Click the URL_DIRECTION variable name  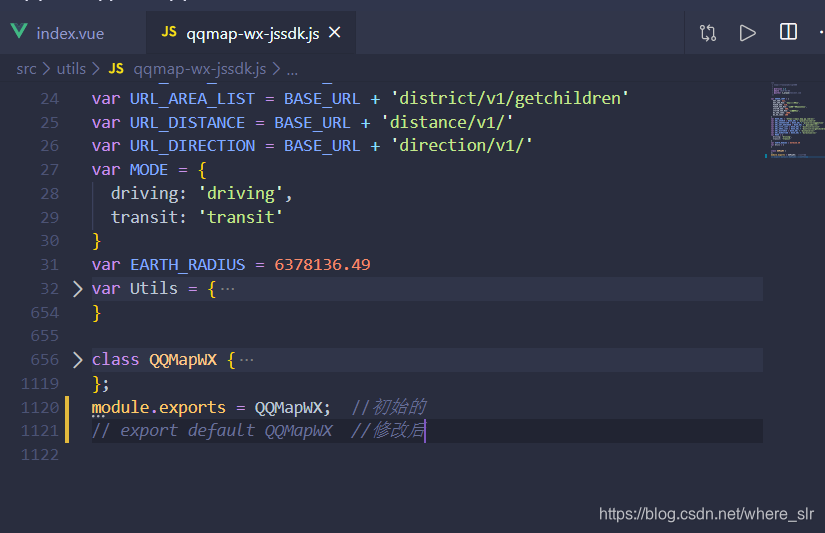[x=192, y=146]
